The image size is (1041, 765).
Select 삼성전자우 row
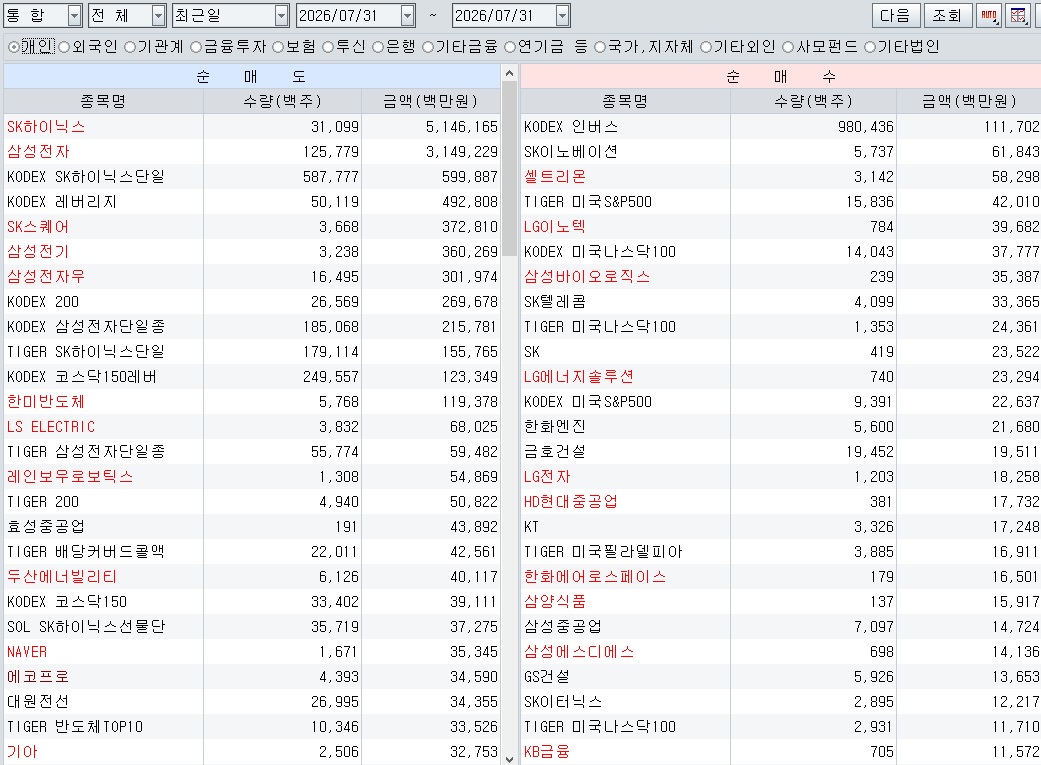pyautogui.click(x=252, y=277)
